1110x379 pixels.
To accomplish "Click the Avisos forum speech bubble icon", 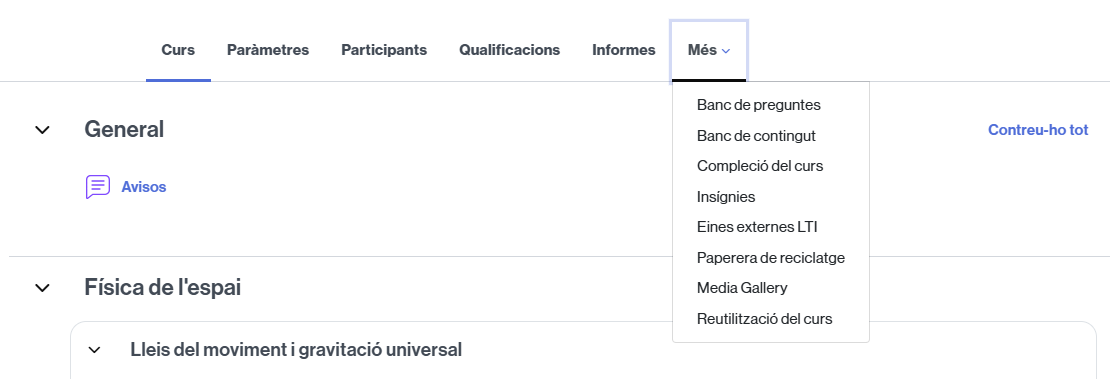I will (98, 187).
